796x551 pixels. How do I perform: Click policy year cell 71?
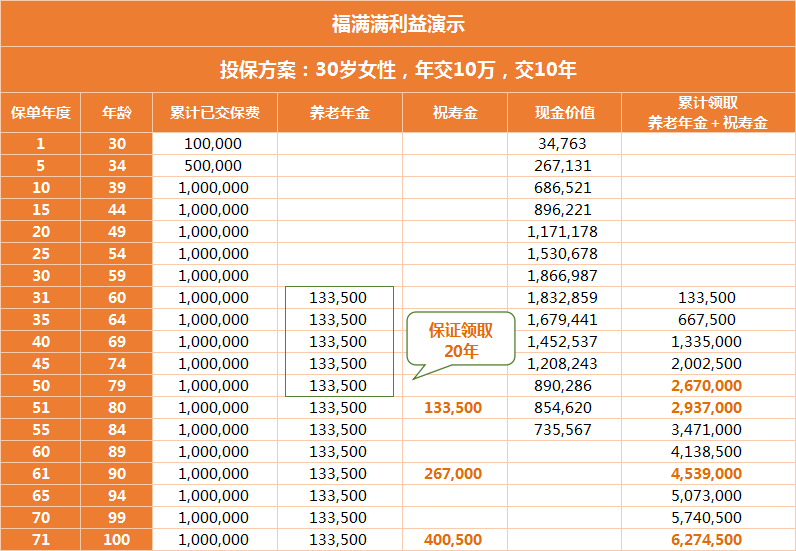tap(41, 540)
